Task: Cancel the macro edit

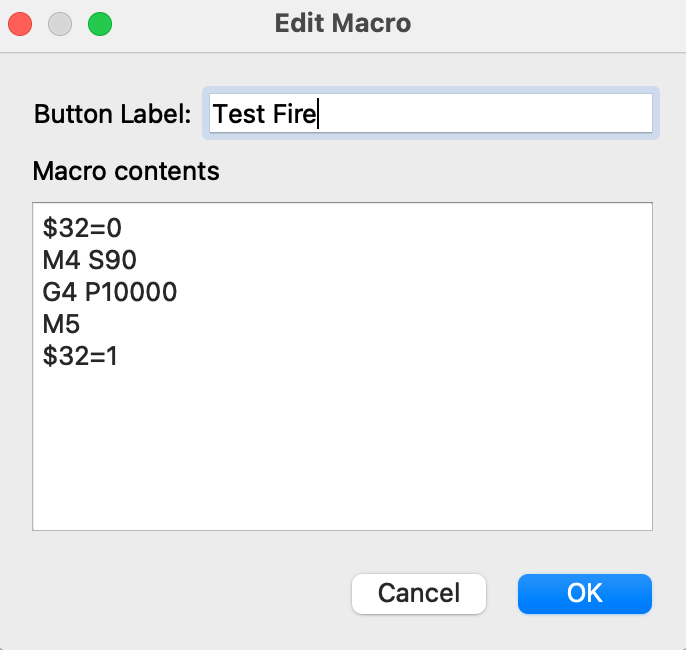Action: pos(419,594)
